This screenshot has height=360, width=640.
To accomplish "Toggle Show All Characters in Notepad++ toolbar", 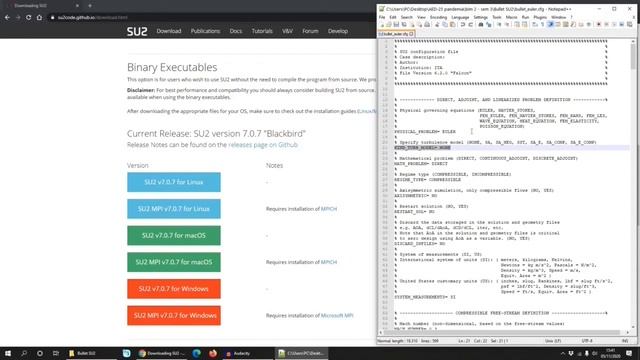I will (542, 24).
